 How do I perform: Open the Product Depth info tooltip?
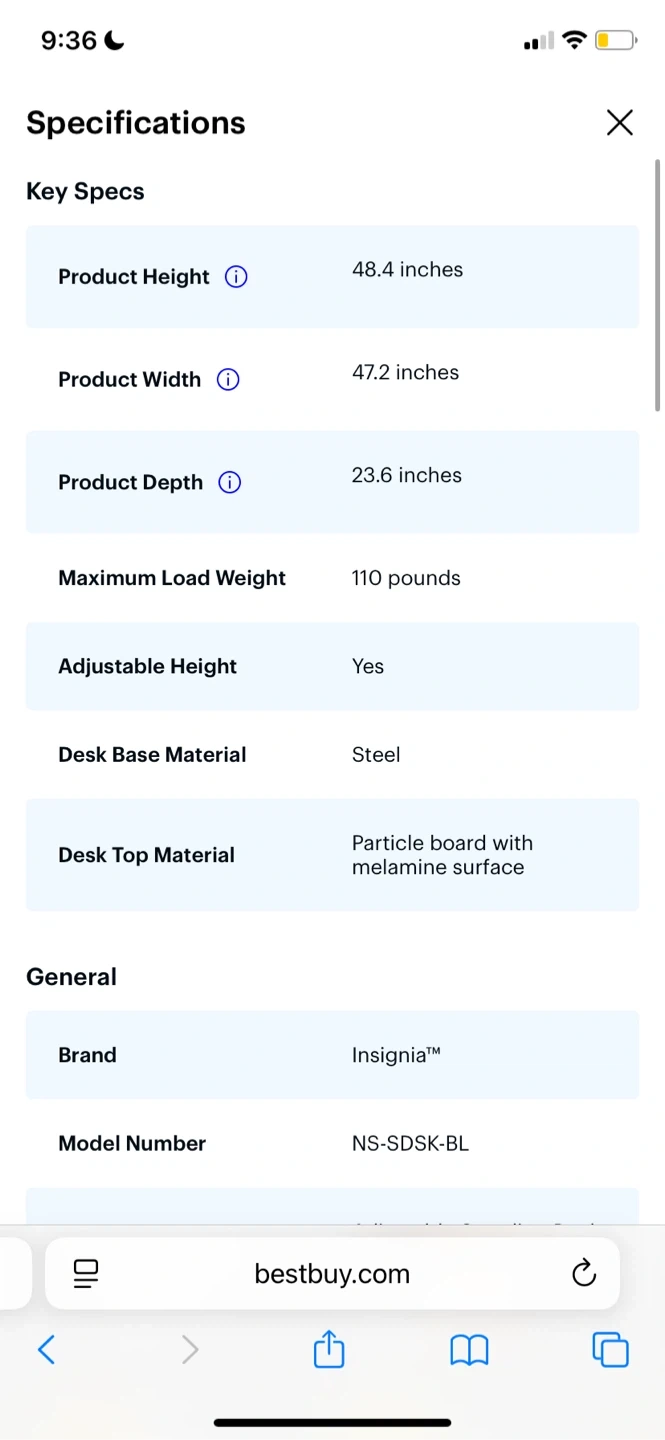pos(230,483)
